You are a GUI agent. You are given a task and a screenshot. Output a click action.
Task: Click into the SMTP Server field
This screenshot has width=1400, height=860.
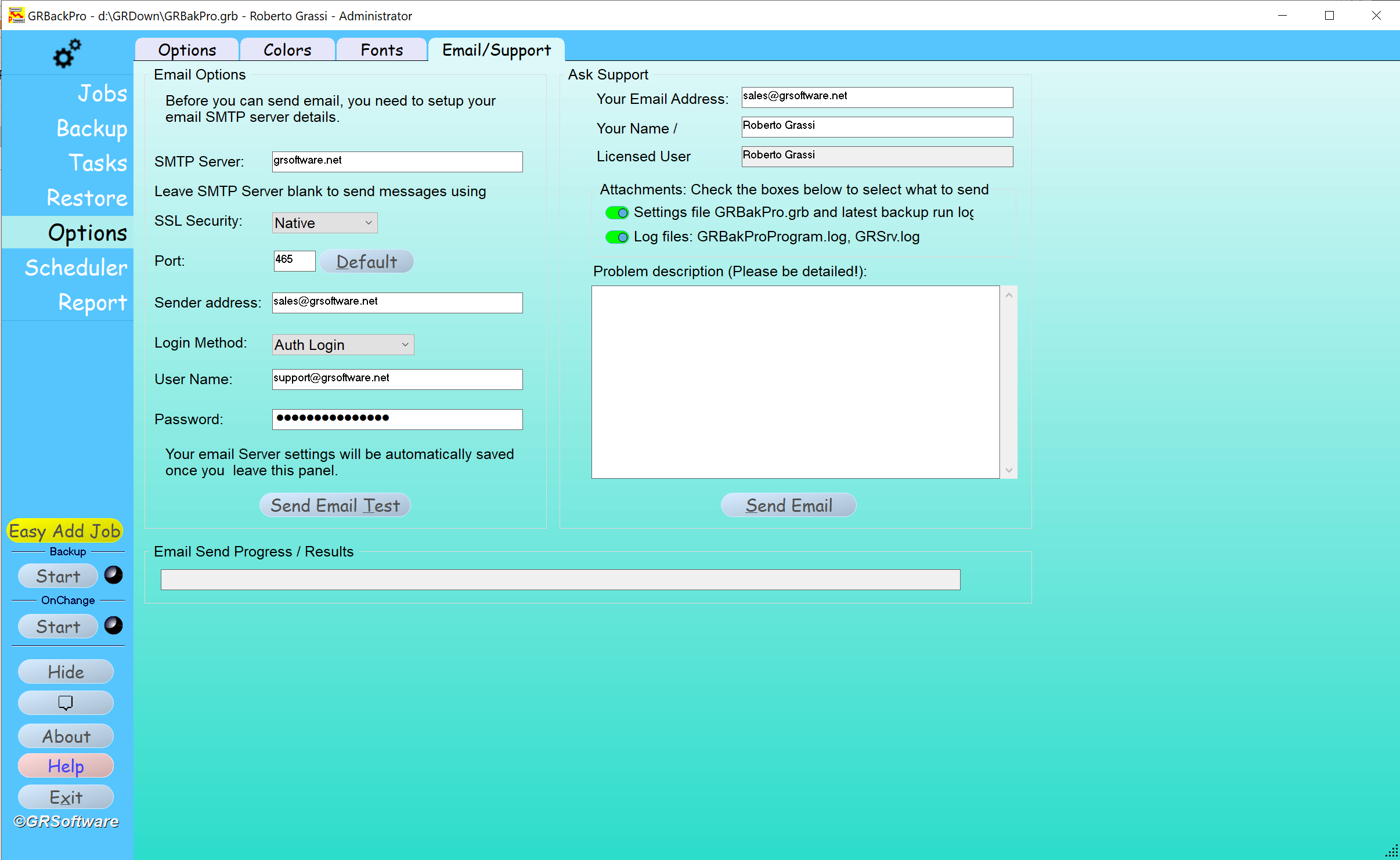coord(397,161)
